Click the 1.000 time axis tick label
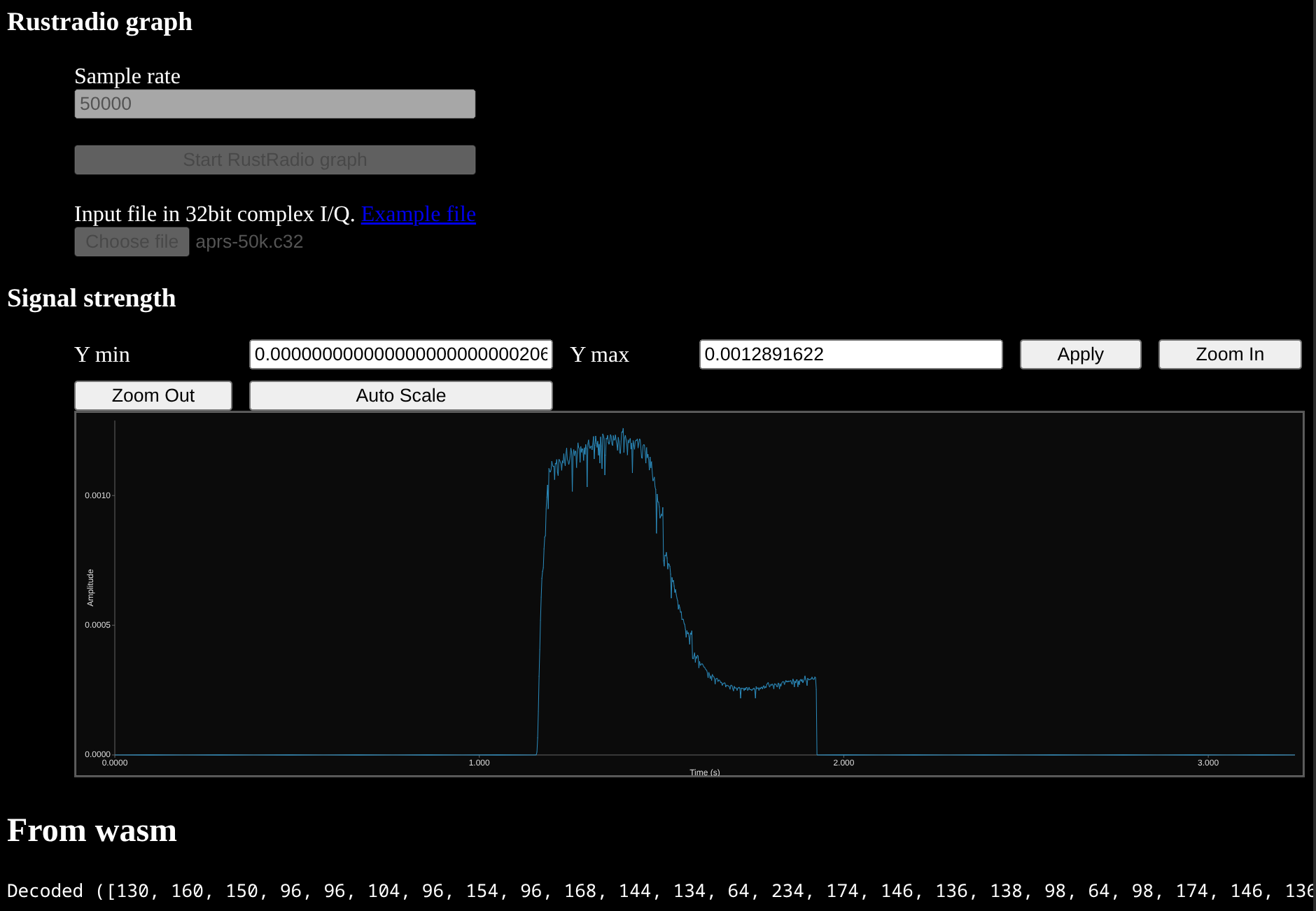The image size is (1316, 911). coord(479,763)
